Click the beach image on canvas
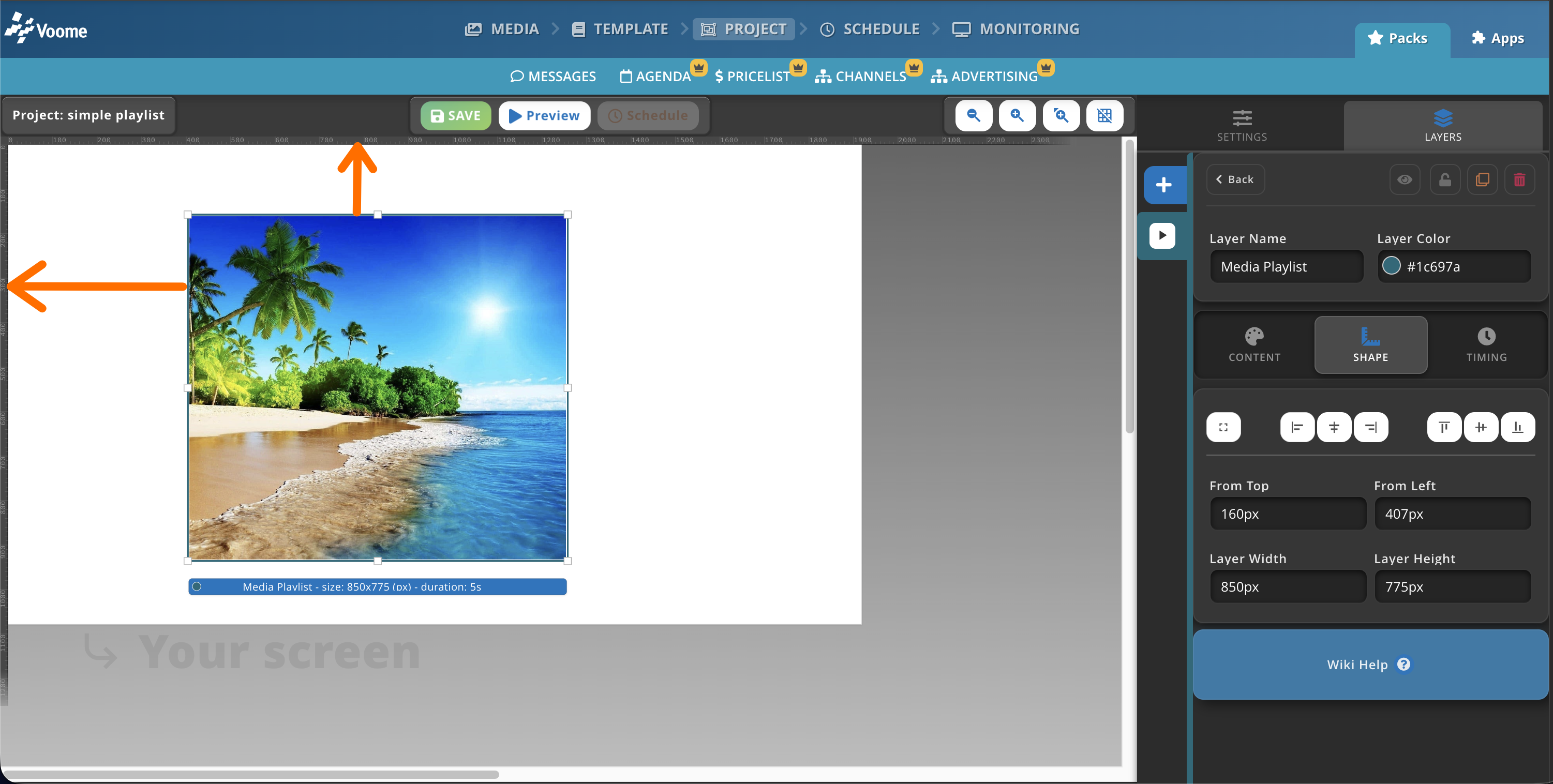 pyautogui.click(x=378, y=387)
